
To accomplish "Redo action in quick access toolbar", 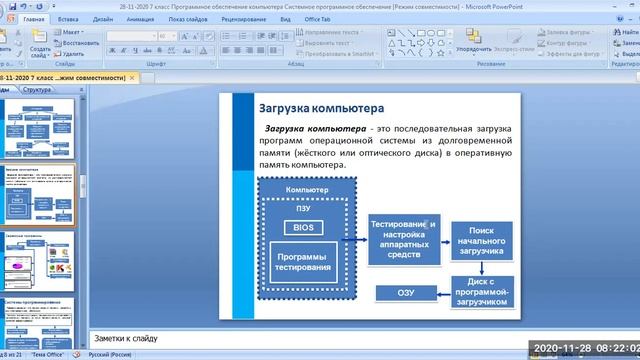I will click(x=39, y=7).
